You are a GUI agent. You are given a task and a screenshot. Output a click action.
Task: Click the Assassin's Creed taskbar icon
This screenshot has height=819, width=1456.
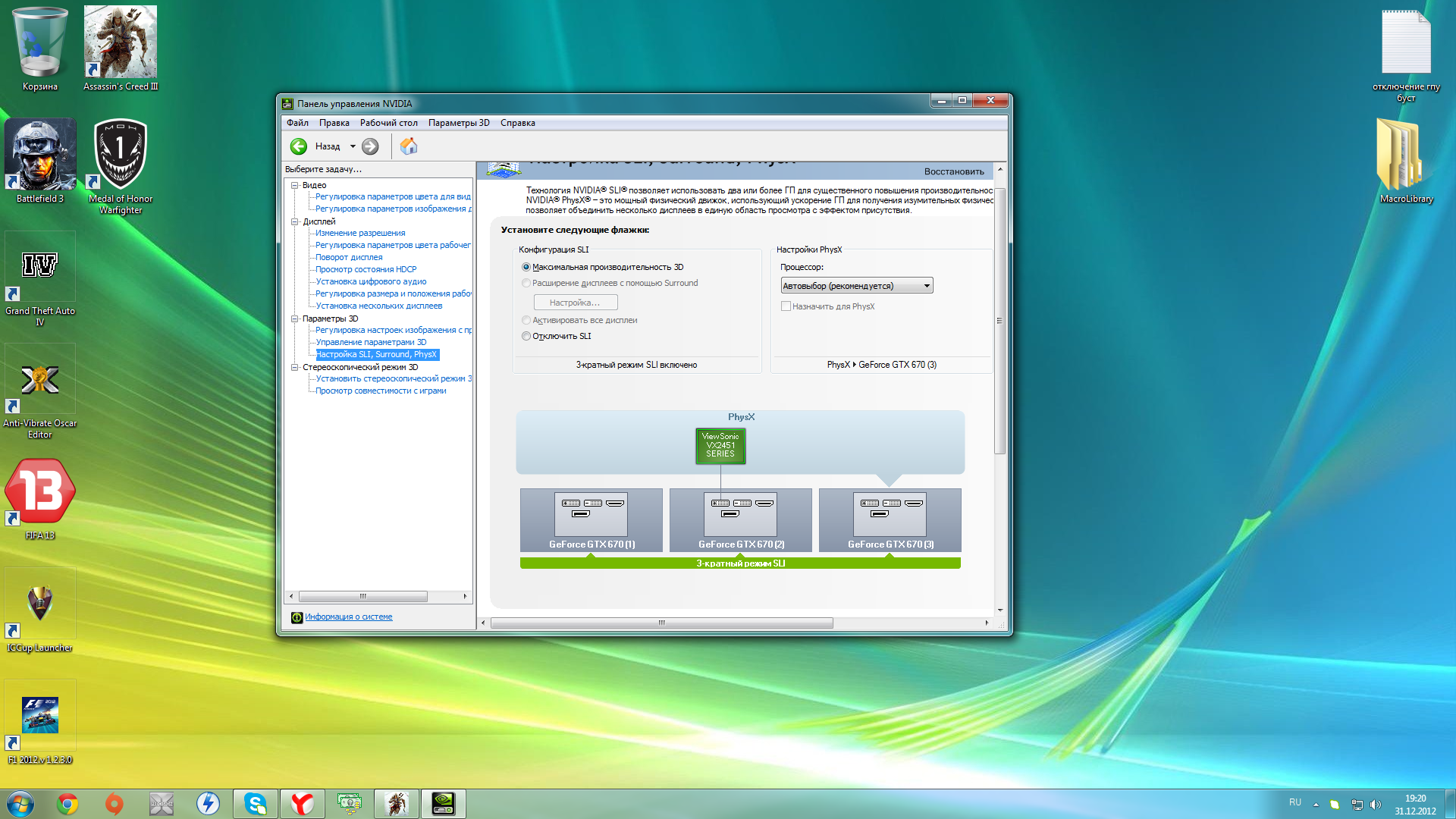[397, 804]
